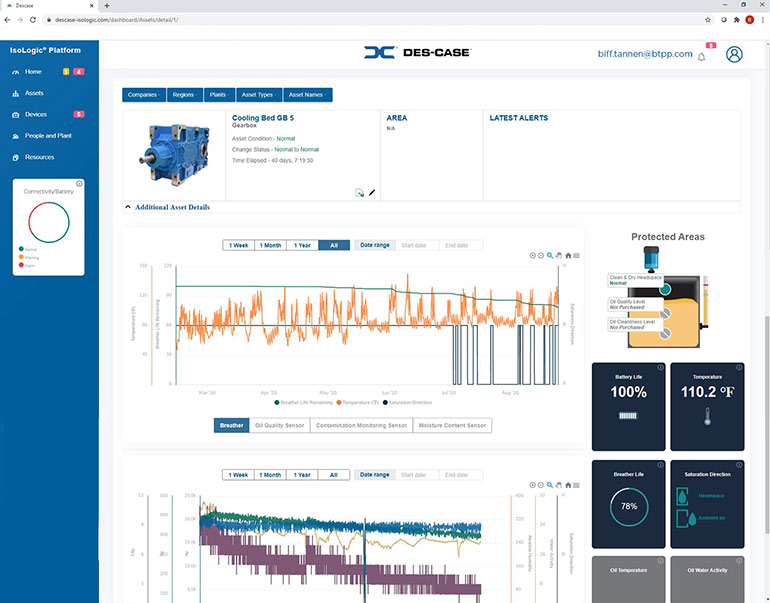Click the pencil edit asset icon

372,192
